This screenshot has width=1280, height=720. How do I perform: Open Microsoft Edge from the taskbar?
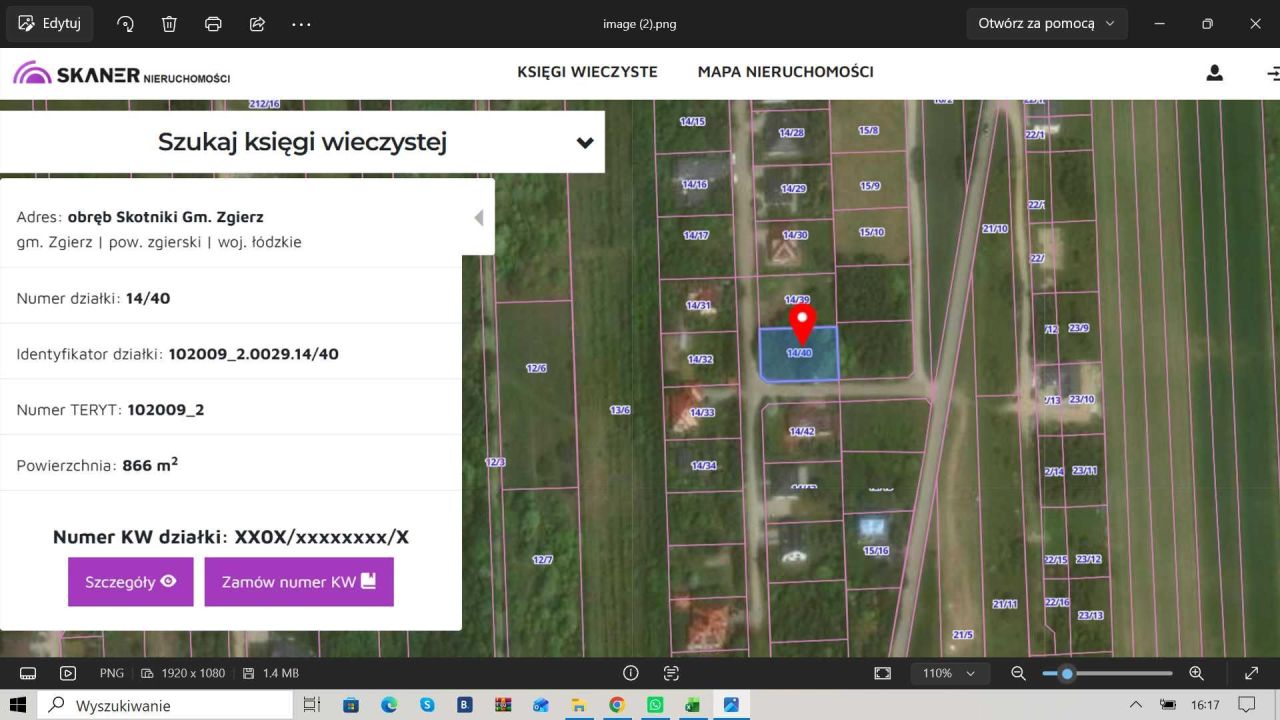click(x=389, y=705)
